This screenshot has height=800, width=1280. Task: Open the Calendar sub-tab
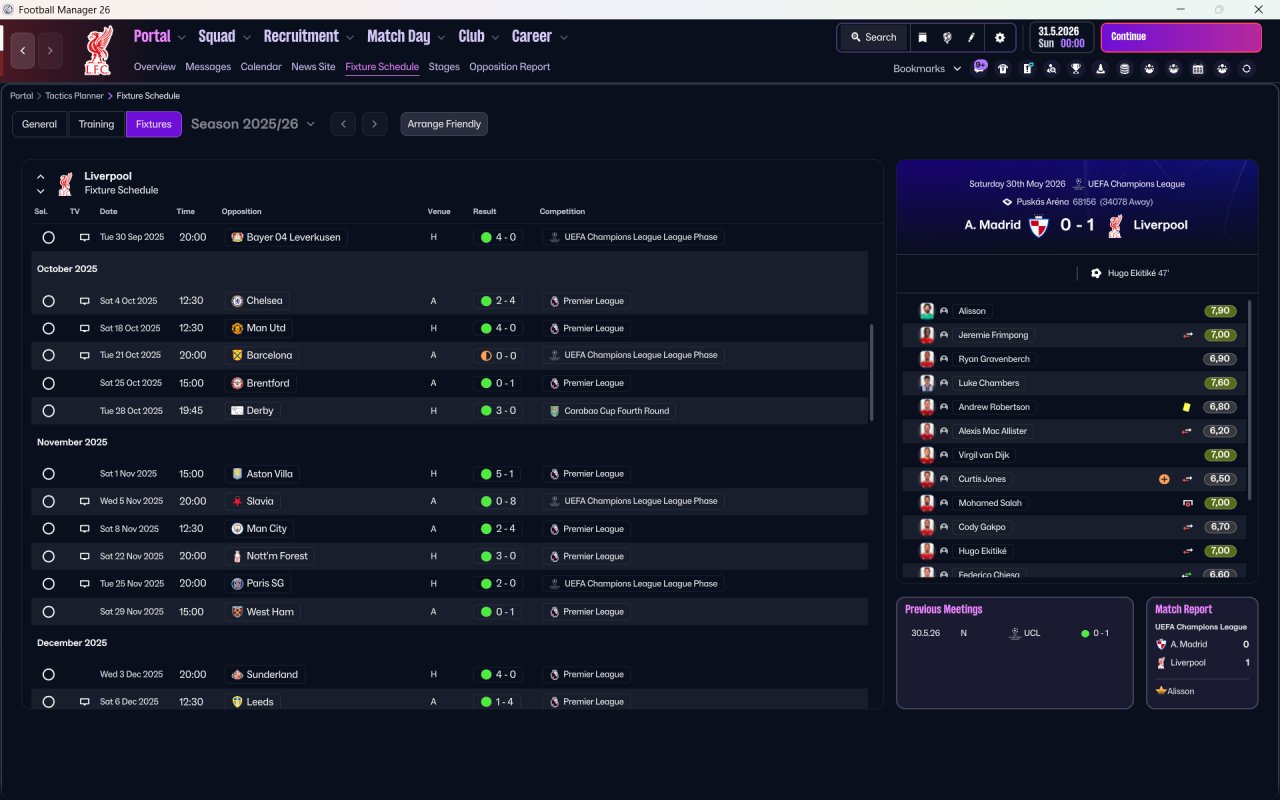[x=261, y=67]
